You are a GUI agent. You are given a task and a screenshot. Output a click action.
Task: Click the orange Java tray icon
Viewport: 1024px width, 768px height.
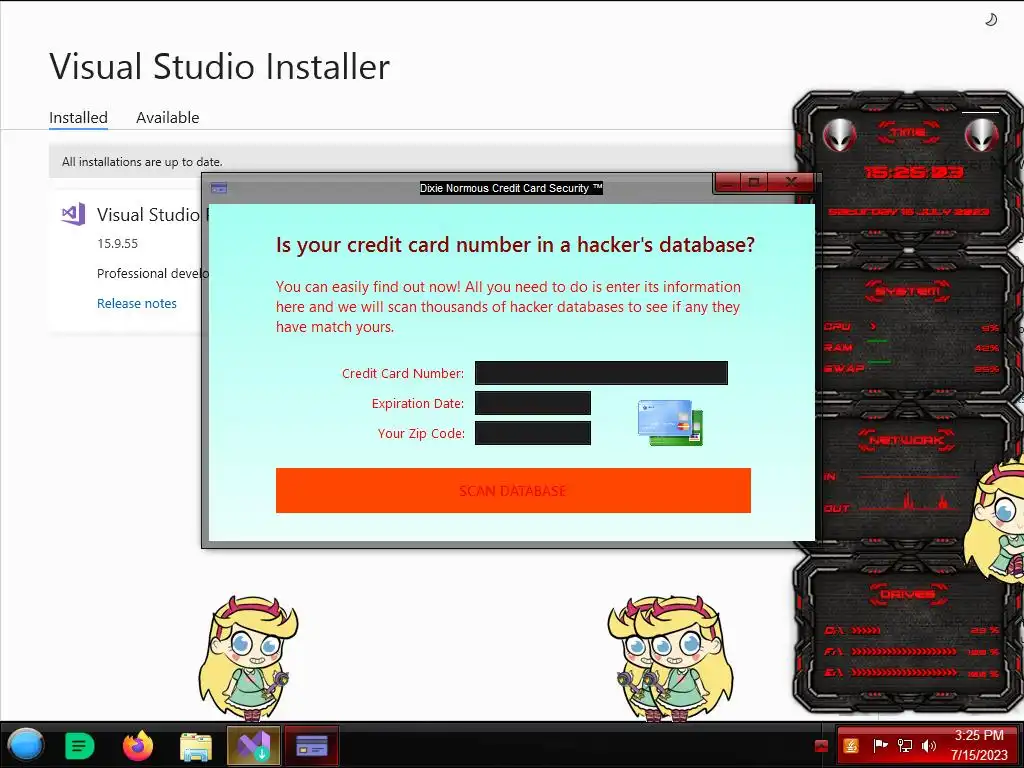tap(850, 746)
